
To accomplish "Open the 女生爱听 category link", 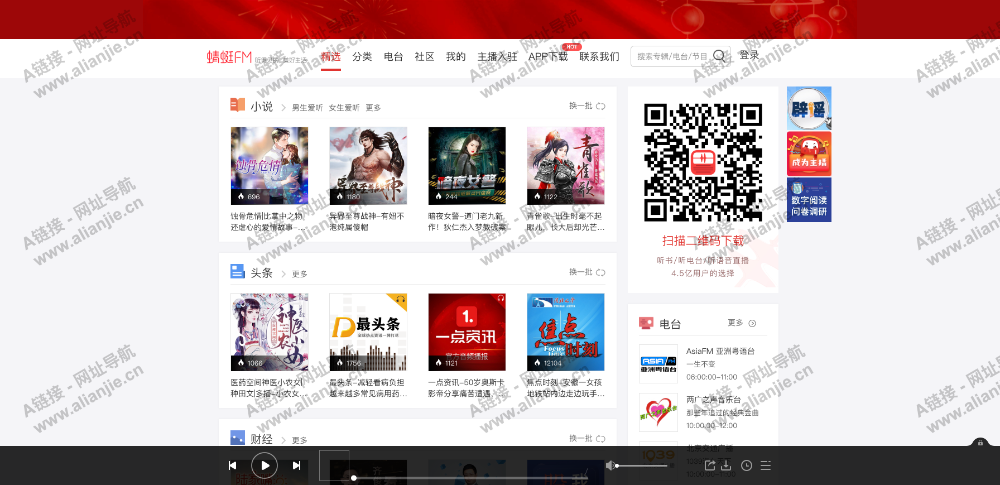I will 344,108.
